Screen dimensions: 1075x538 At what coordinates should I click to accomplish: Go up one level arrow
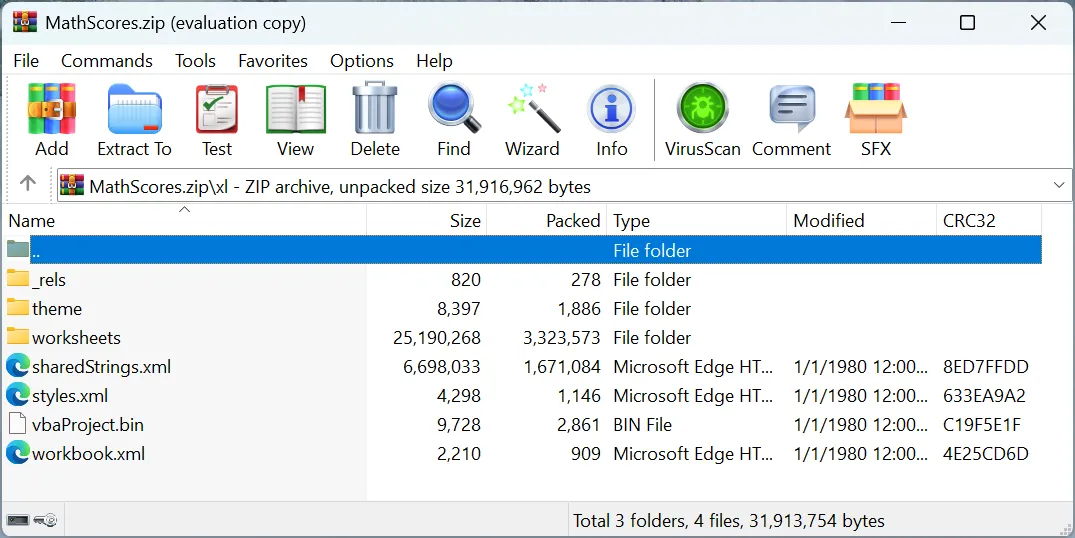pyautogui.click(x=27, y=183)
